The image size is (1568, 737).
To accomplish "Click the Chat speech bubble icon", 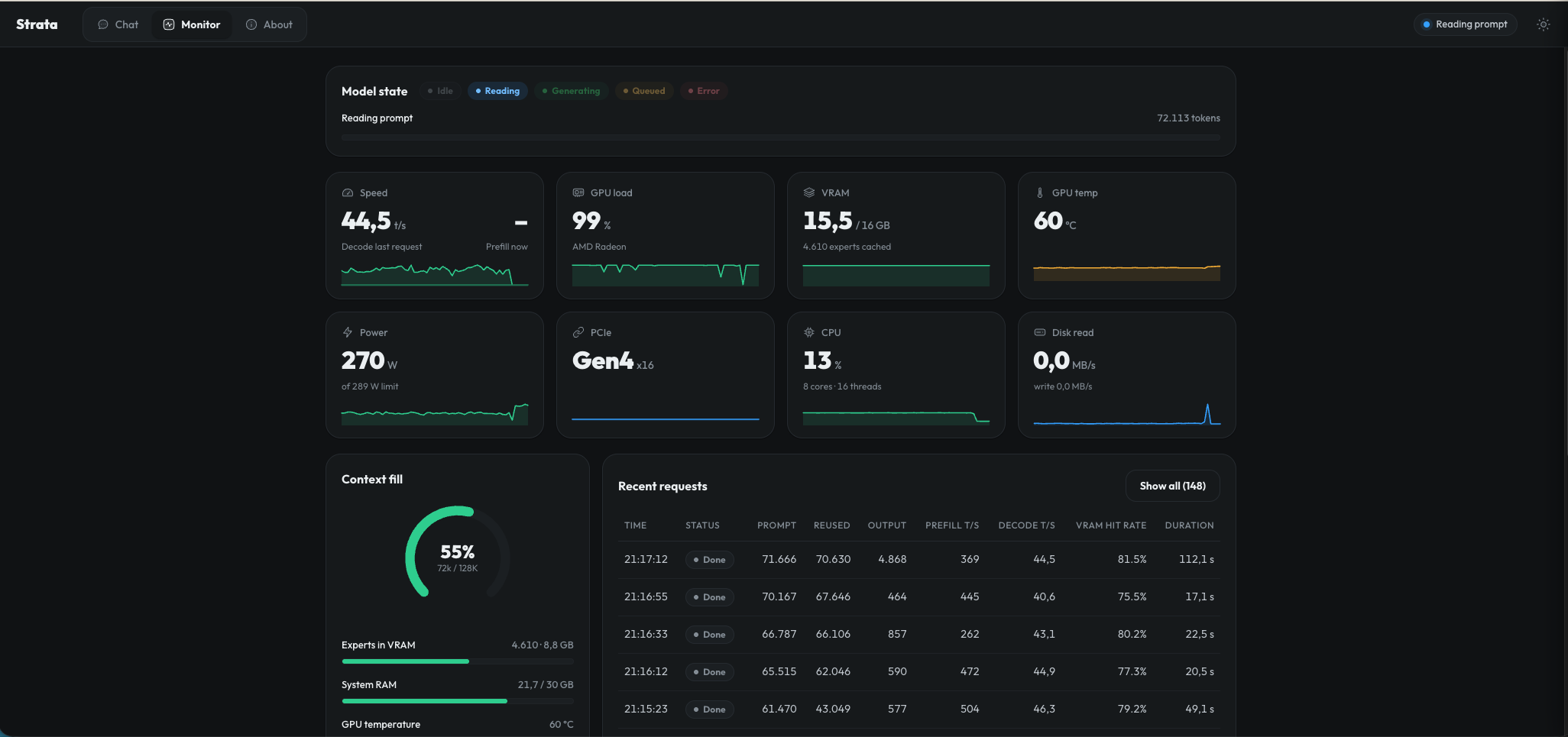I will point(103,24).
